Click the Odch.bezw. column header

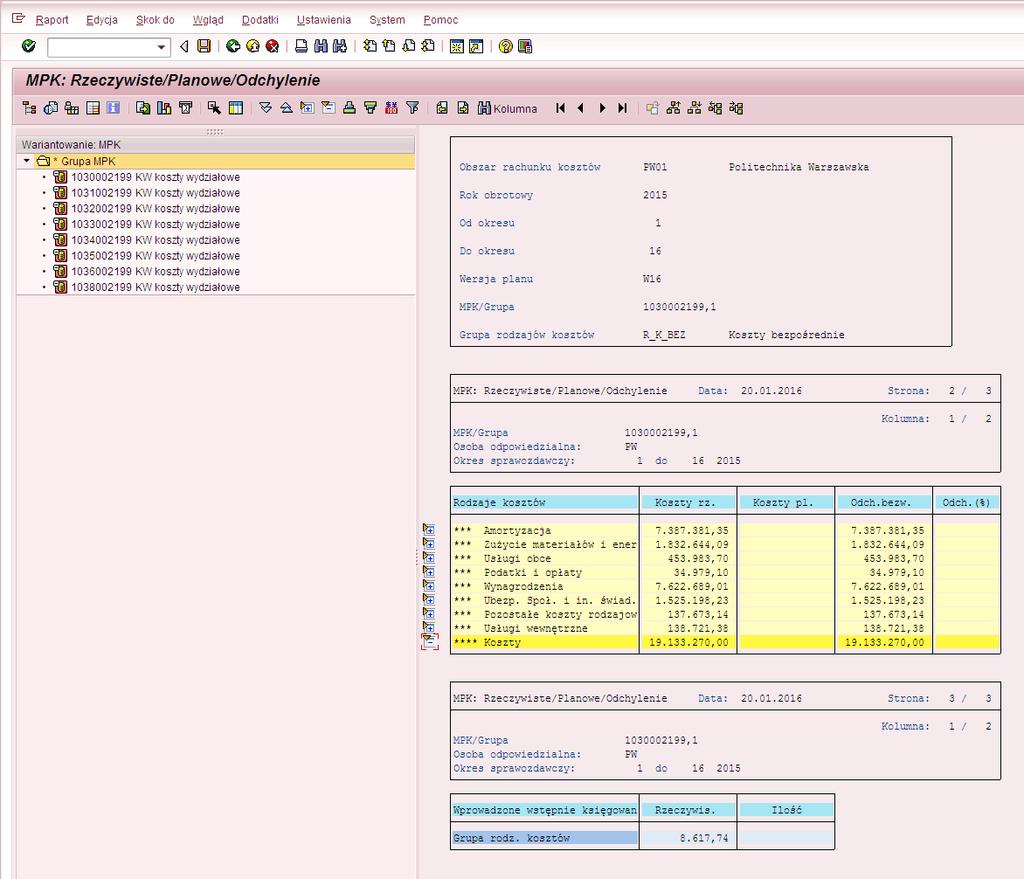(x=883, y=502)
